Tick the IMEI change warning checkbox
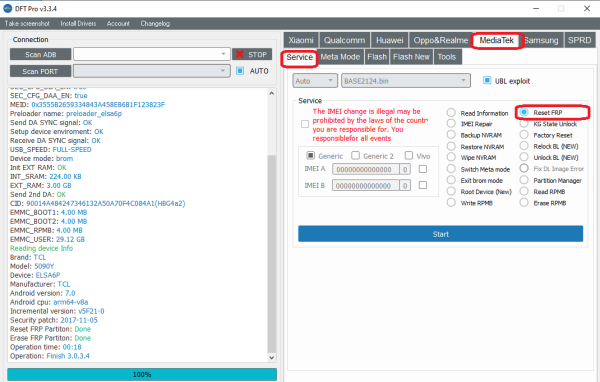This screenshot has width=600, height=382. pos(305,124)
